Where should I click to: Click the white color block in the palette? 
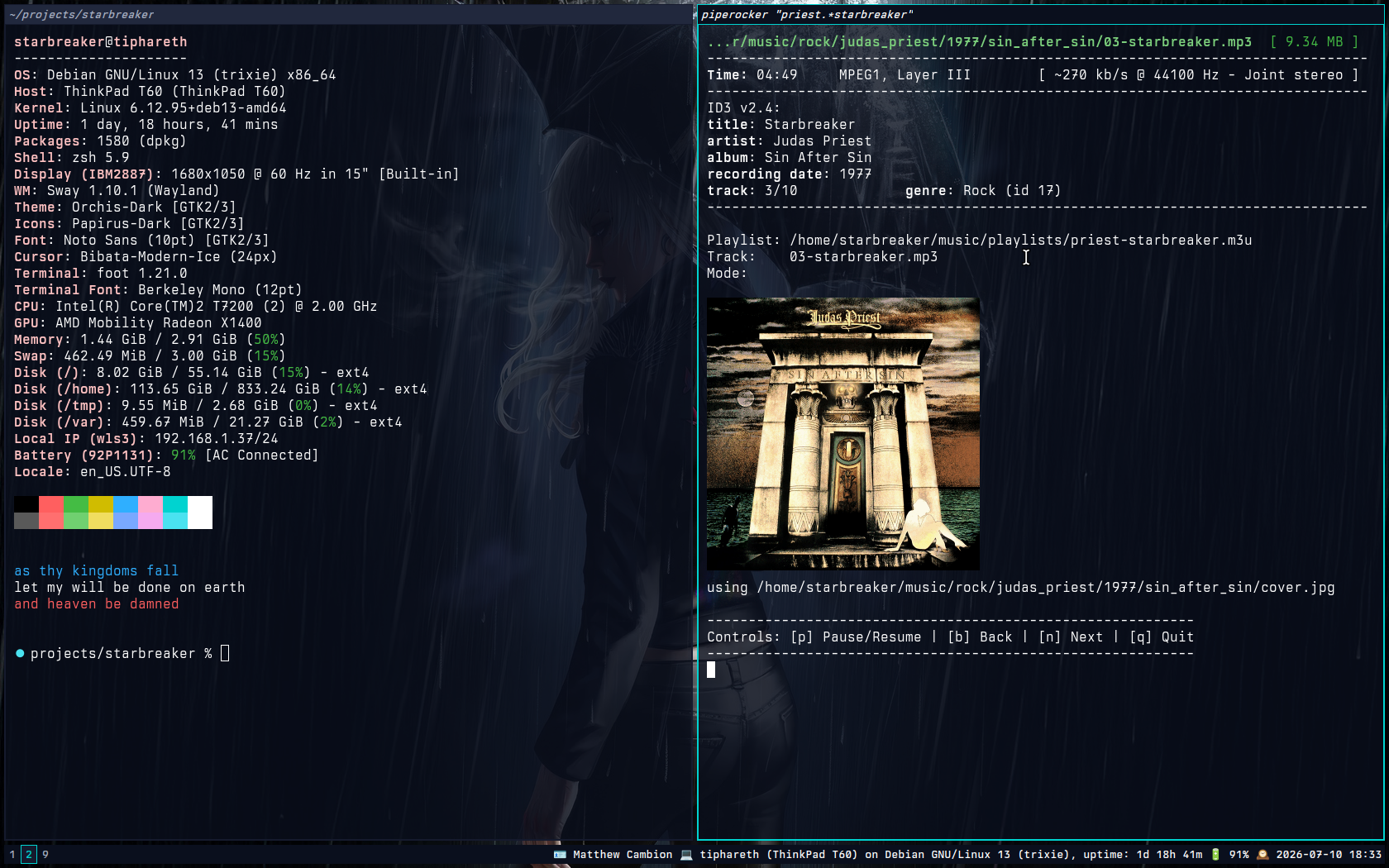click(200, 513)
